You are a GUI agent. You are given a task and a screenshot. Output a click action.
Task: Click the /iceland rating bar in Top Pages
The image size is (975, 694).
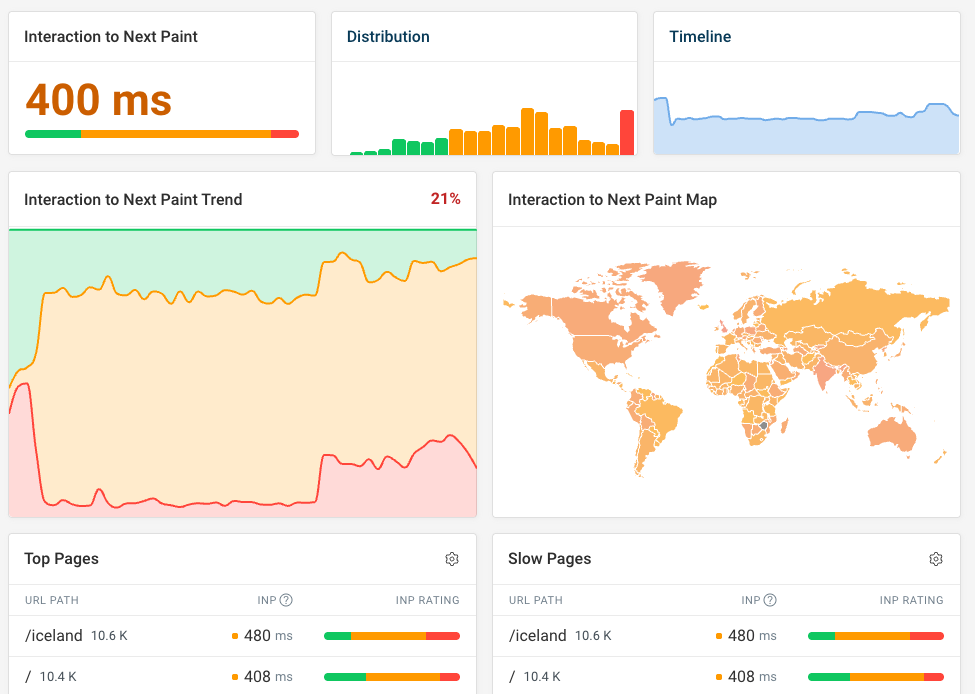point(391,636)
